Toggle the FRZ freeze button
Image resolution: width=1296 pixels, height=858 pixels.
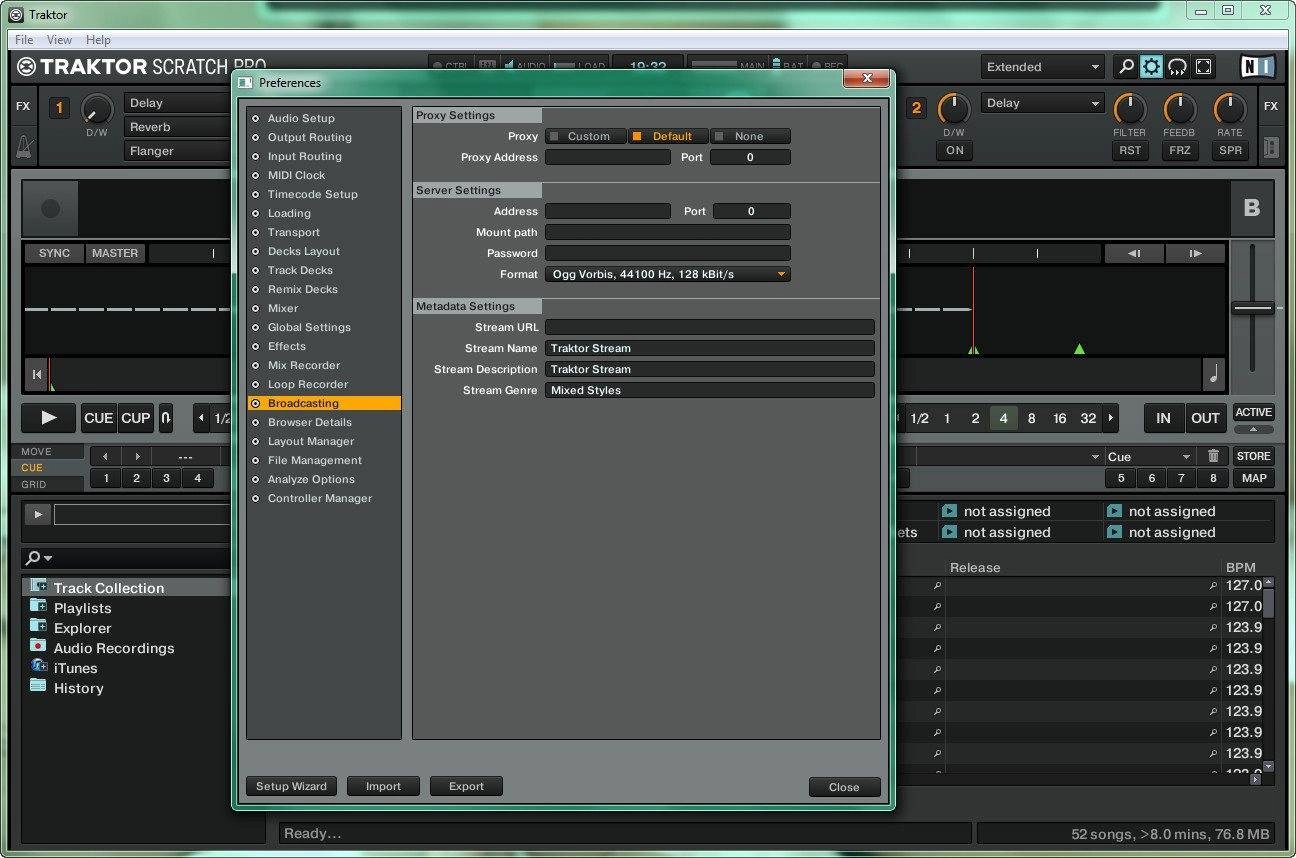1180,150
